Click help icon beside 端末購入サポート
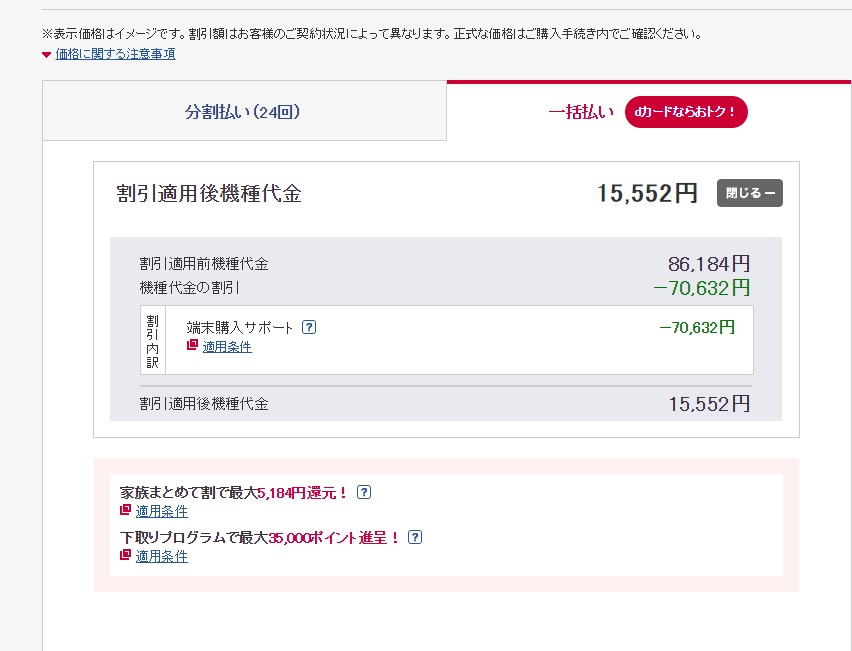The height and width of the screenshot is (651, 852). click(x=309, y=327)
